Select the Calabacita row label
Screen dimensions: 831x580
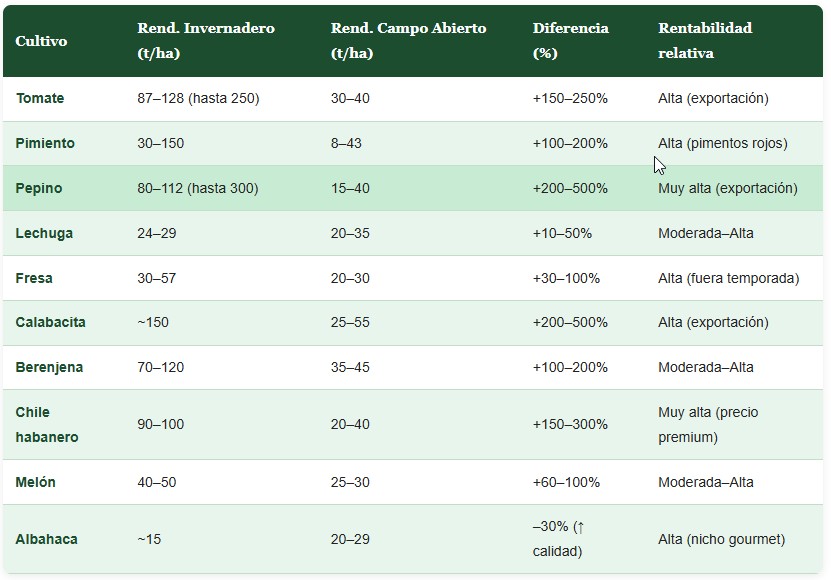(50, 322)
